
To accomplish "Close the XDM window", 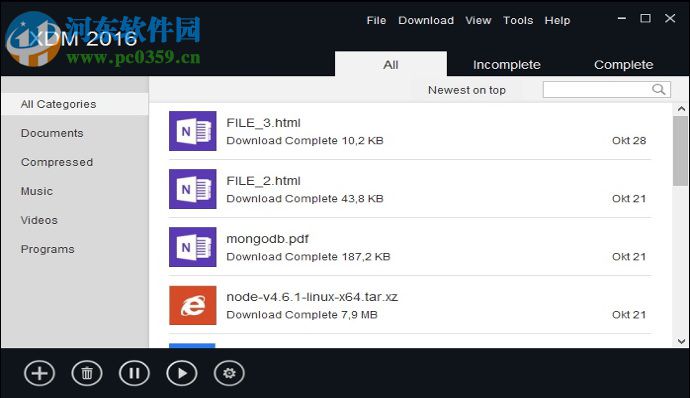I will (x=670, y=18).
